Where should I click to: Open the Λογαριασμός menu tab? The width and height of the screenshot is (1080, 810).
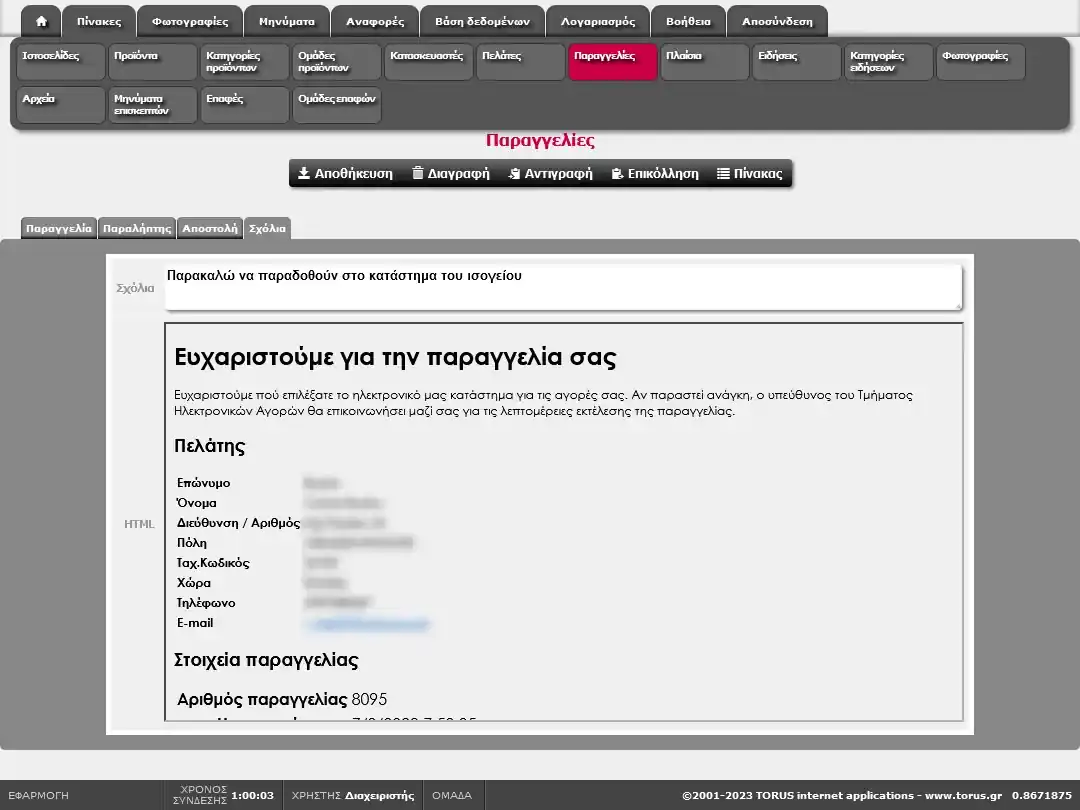(598, 21)
